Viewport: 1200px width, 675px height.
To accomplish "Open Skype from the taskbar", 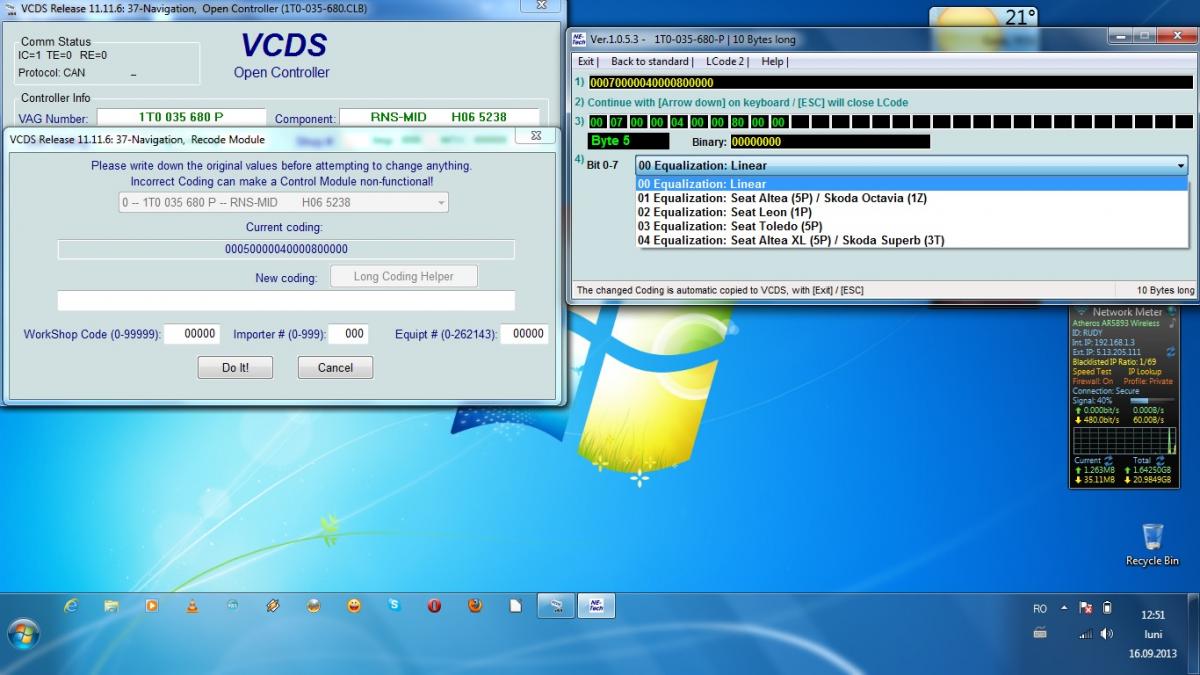I will click(394, 606).
